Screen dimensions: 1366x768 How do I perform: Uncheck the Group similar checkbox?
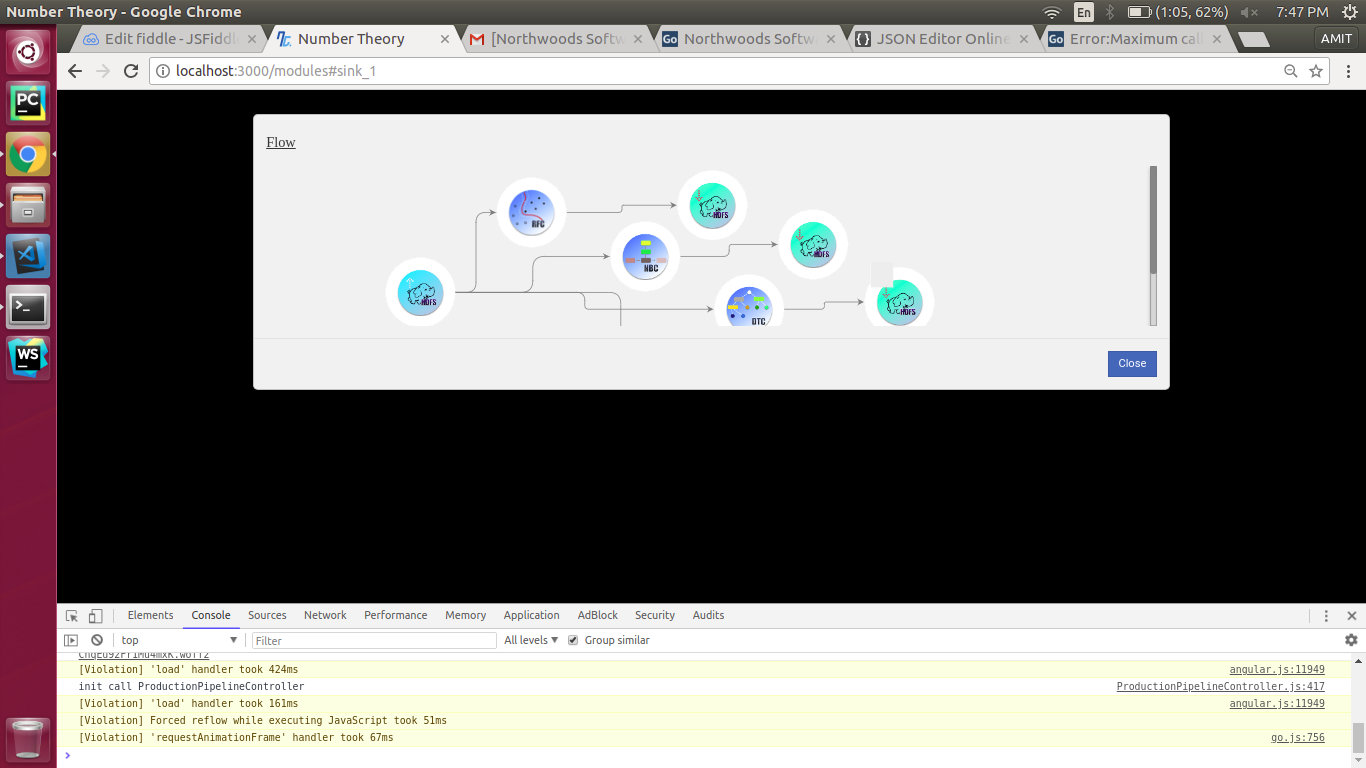[x=573, y=640]
